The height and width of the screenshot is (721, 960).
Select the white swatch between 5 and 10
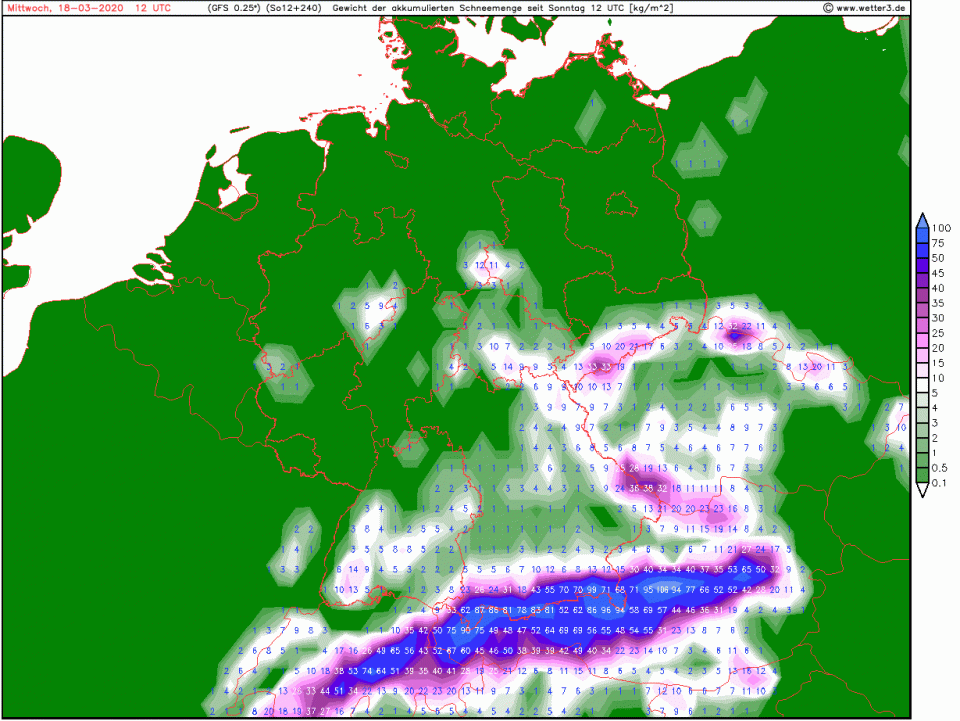tap(921, 385)
